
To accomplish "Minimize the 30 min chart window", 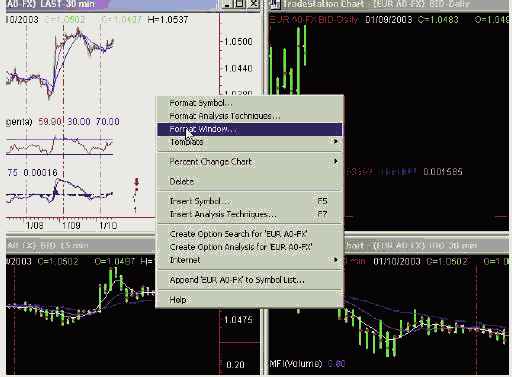I will (228, 4).
